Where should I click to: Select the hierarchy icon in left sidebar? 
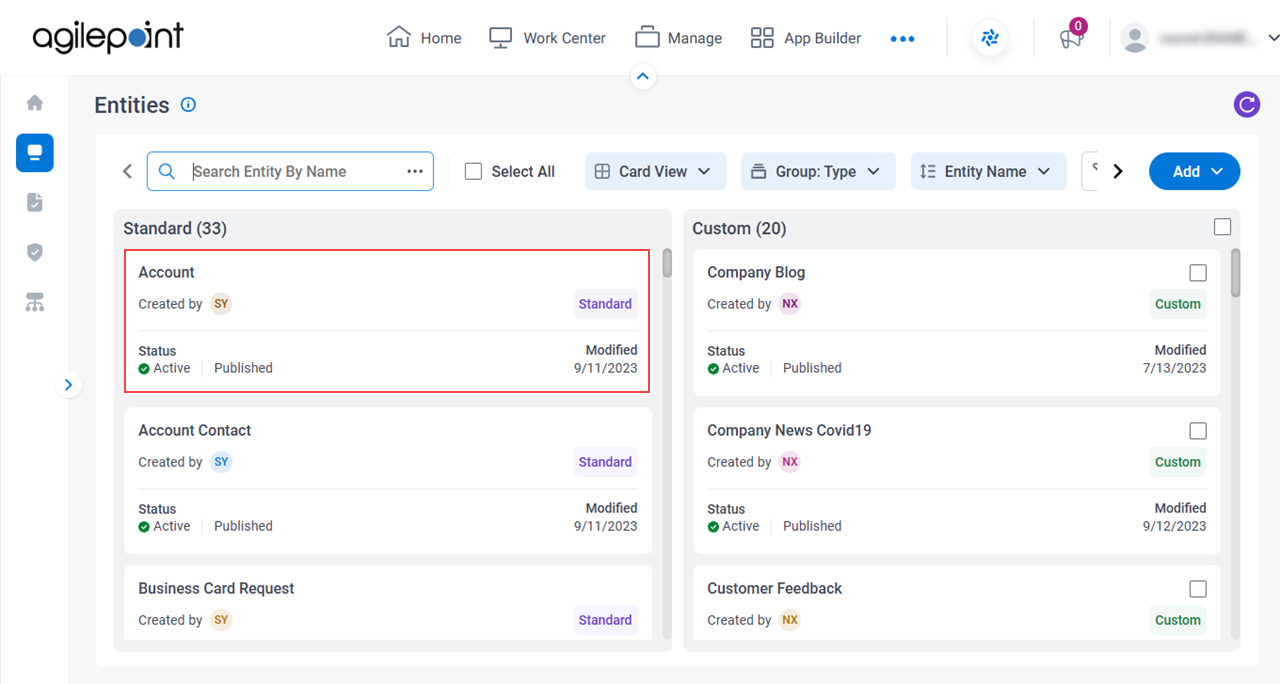click(35, 302)
